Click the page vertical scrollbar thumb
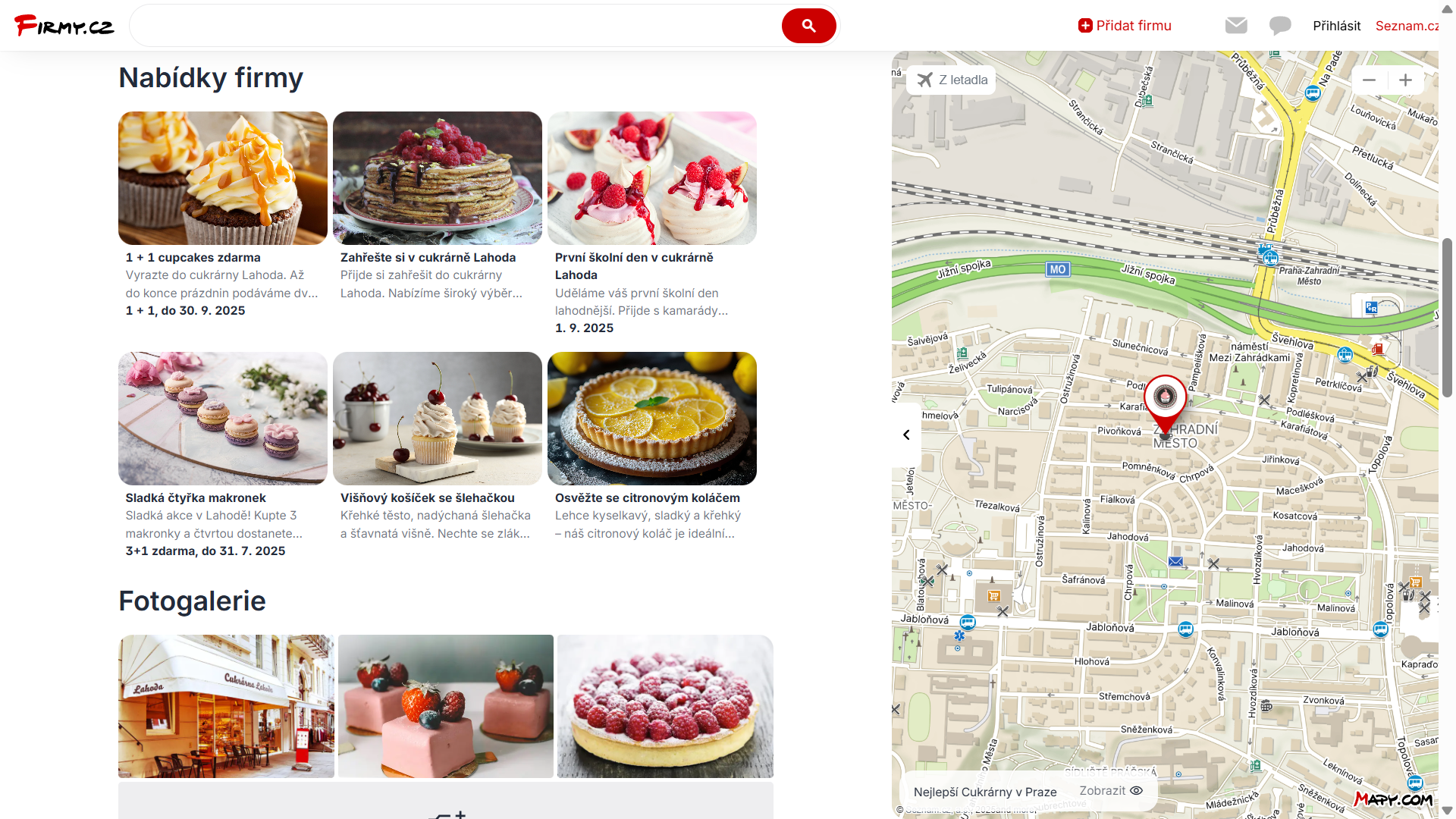The width and height of the screenshot is (1456, 819). (1447, 318)
